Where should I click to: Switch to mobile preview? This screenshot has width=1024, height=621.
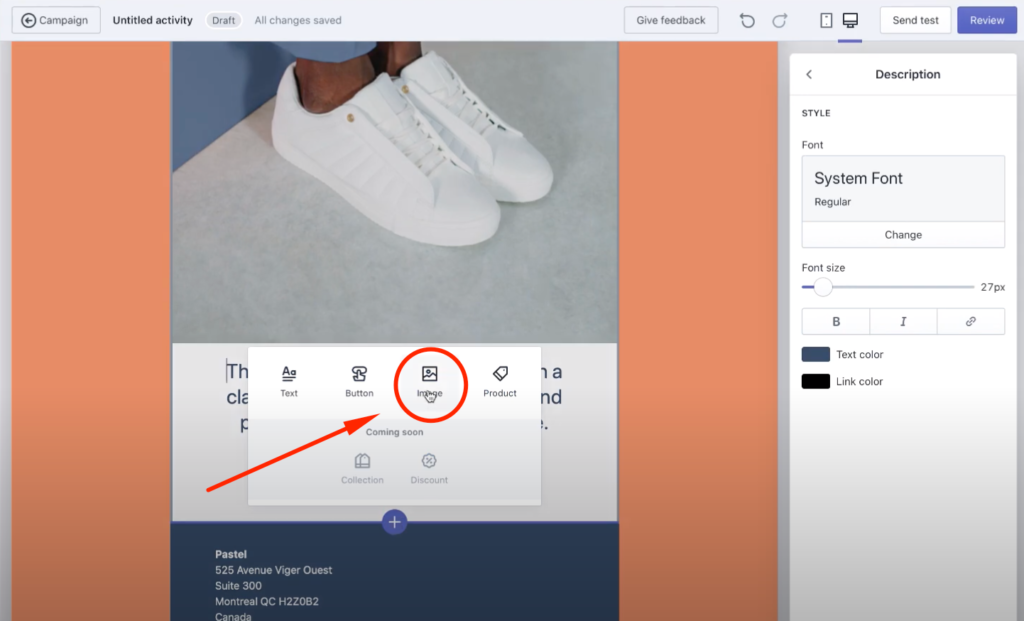click(x=826, y=20)
